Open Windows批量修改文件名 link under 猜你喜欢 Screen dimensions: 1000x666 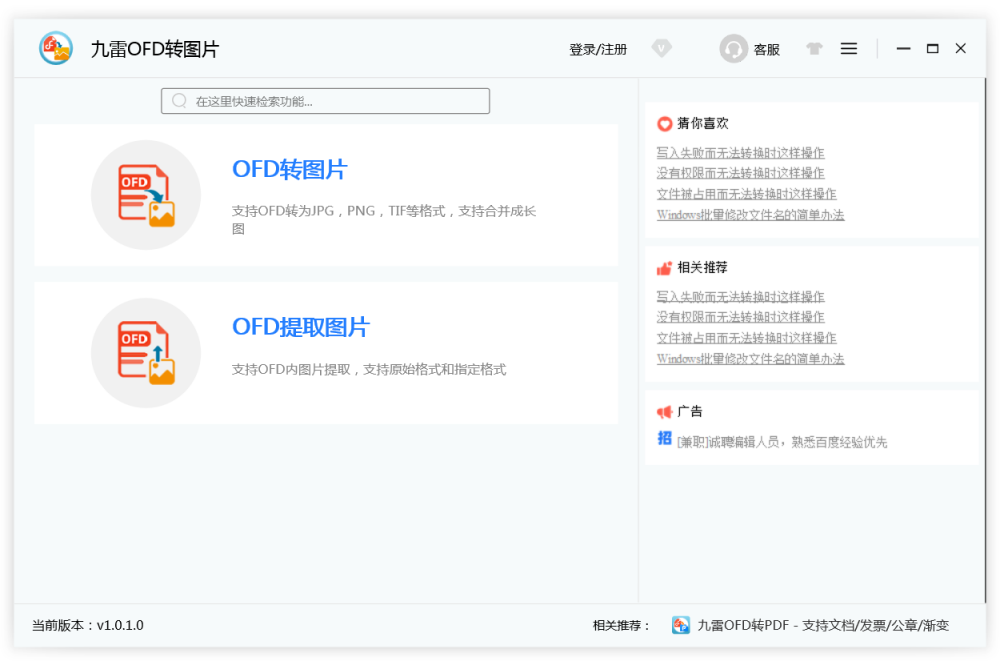[x=750, y=214]
